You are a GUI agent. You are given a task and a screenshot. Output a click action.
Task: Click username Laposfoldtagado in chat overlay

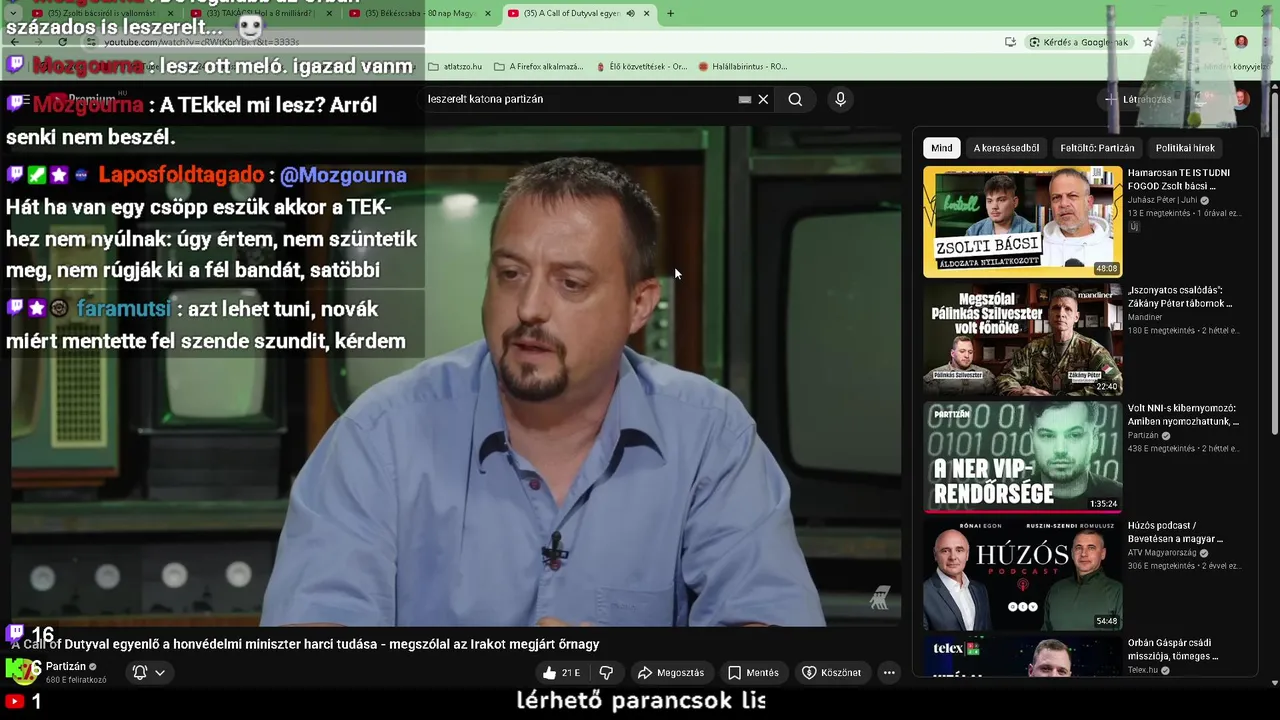click(x=181, y=175)
